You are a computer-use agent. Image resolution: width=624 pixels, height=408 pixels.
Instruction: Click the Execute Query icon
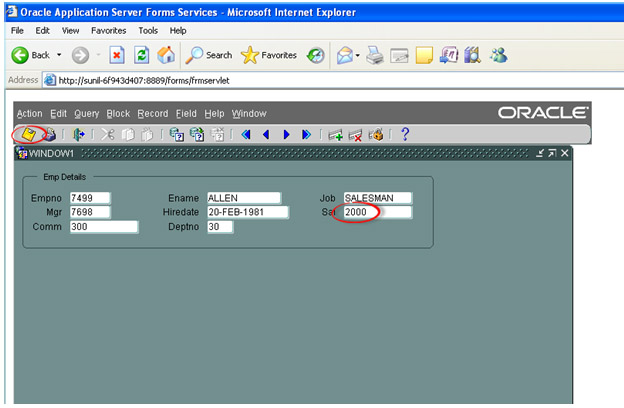pos(197,135)
